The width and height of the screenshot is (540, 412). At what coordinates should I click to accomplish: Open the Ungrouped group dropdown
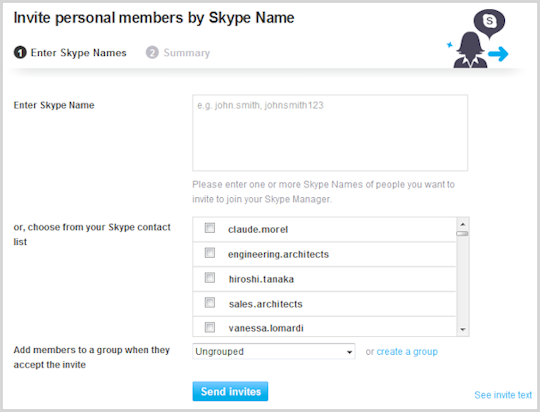274,351
